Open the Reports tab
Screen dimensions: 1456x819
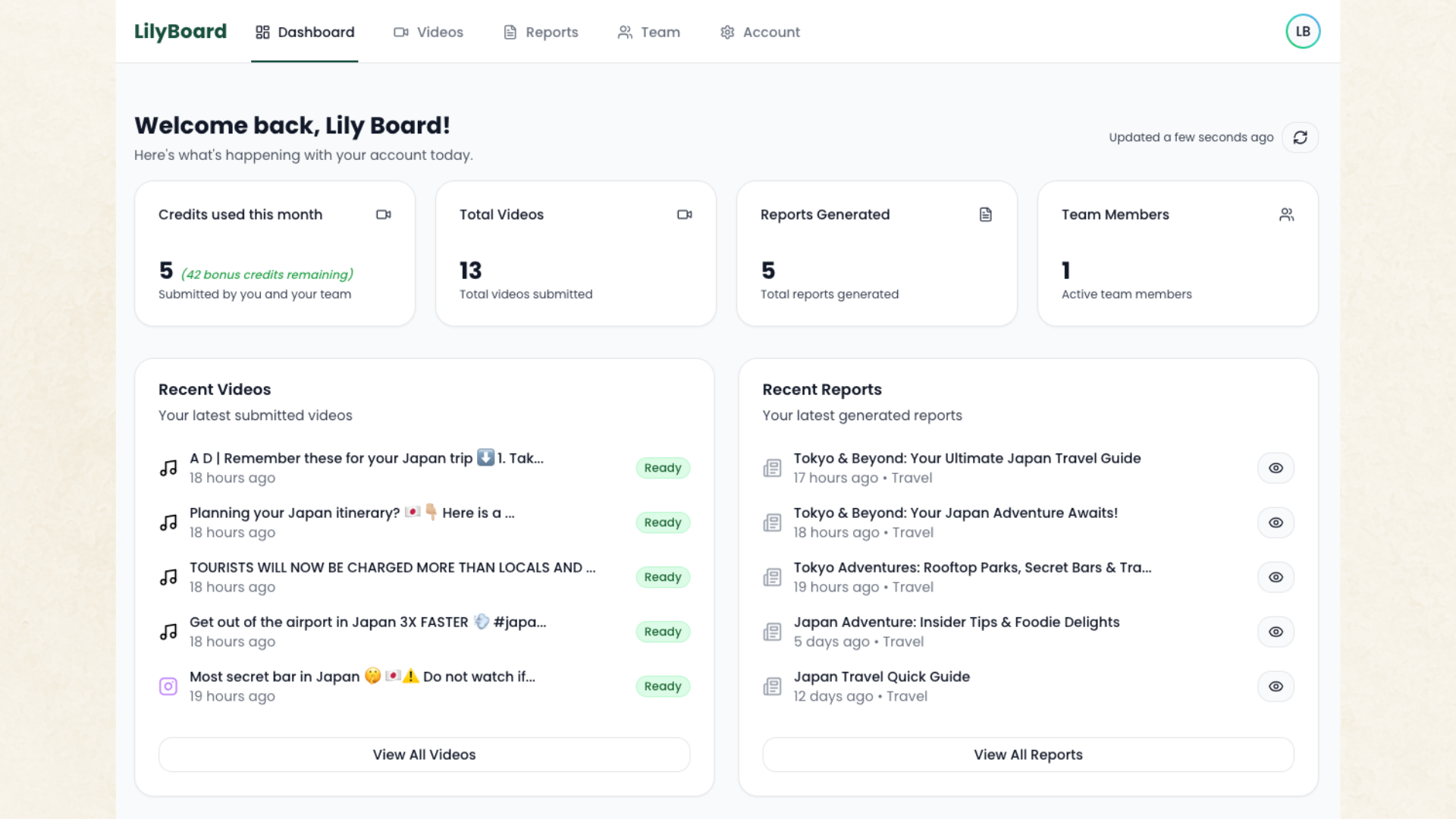pos(541,32)
